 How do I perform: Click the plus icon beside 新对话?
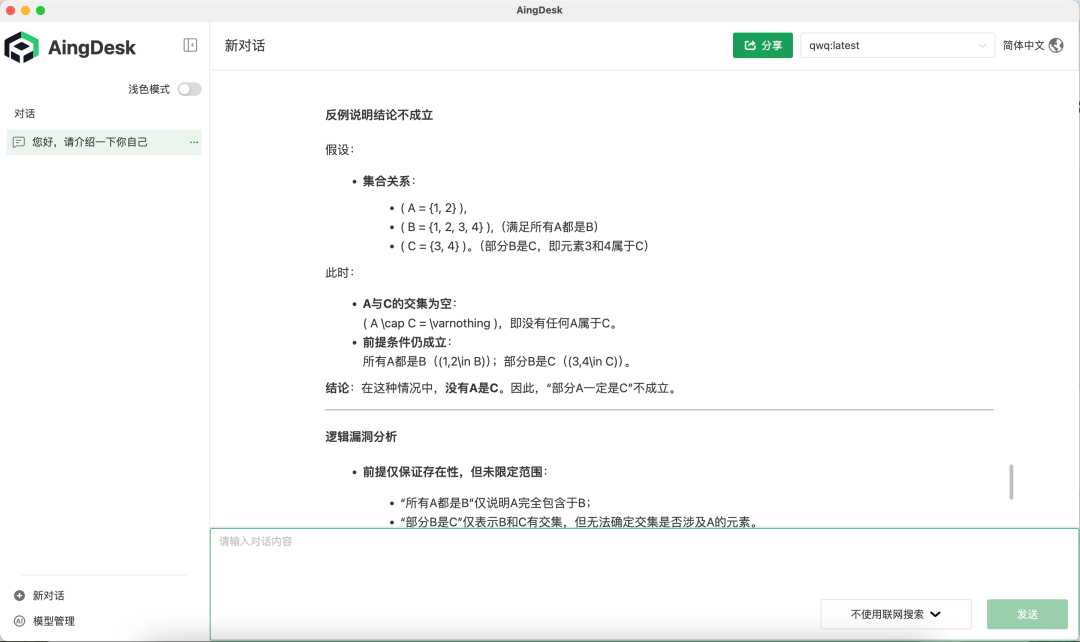(x=19, y=595)
